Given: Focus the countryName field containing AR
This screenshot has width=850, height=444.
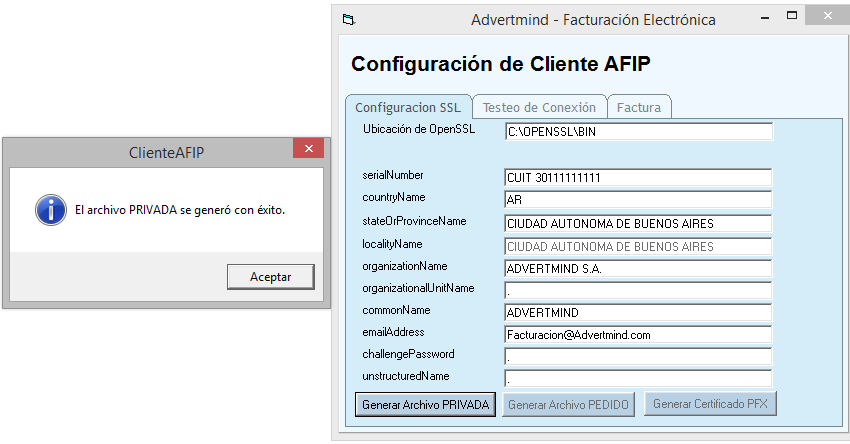Looking at the screenshot, I should (x=638, y=200).
